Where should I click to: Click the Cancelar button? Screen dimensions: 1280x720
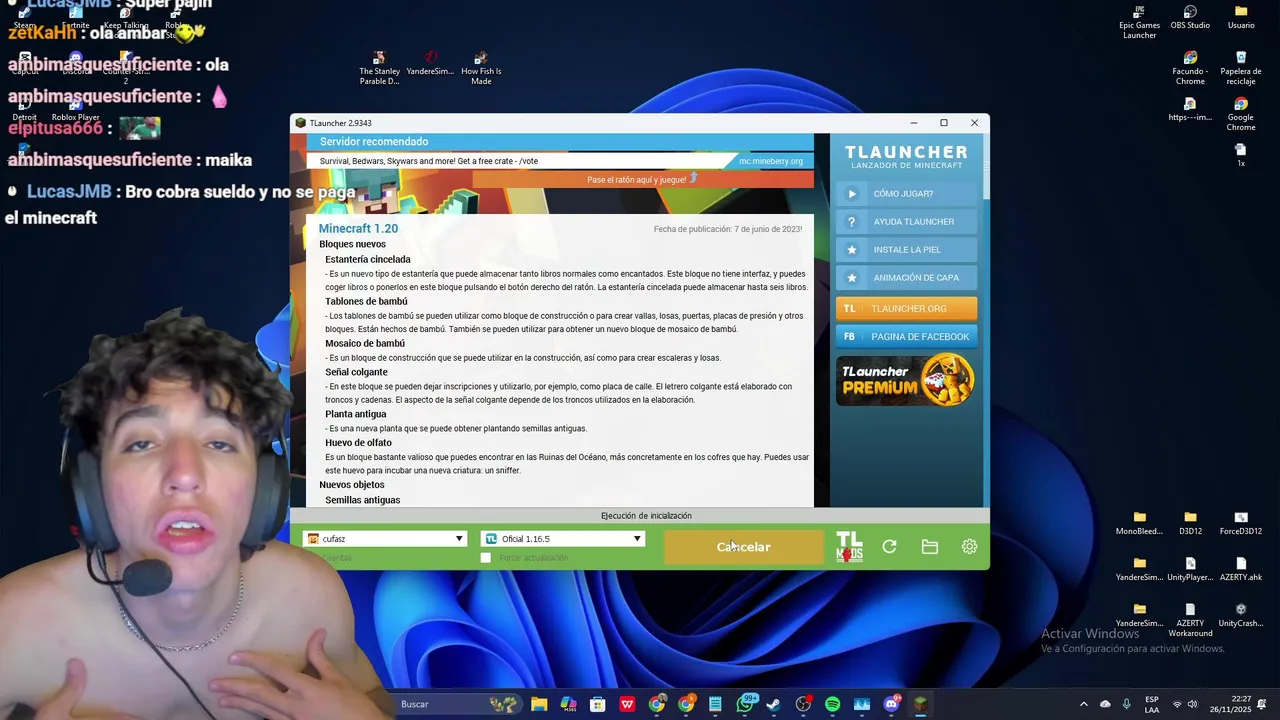[x=744, y=547]
